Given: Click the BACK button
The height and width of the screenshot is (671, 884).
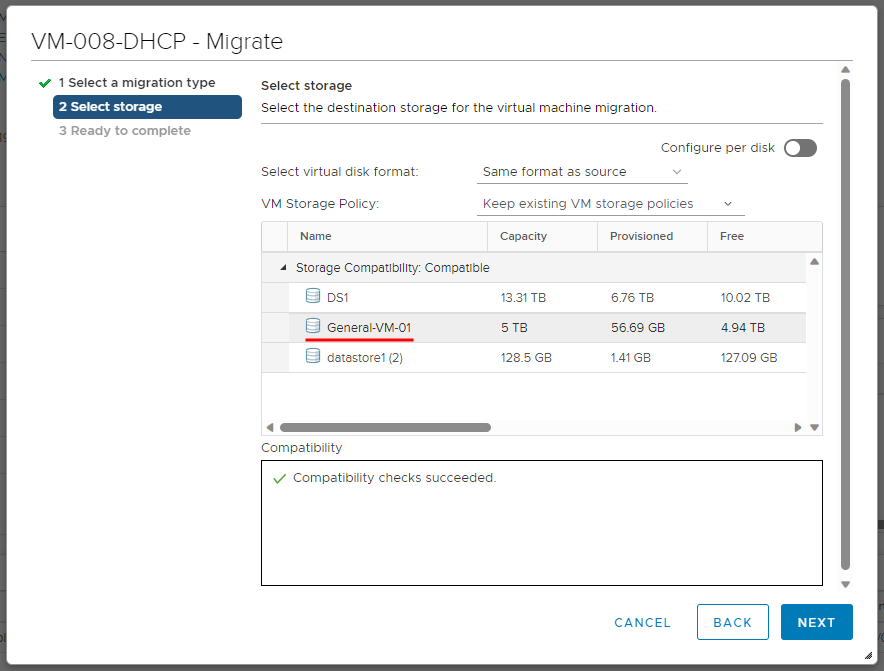Looking at the screenshot, I should point(732,622).
